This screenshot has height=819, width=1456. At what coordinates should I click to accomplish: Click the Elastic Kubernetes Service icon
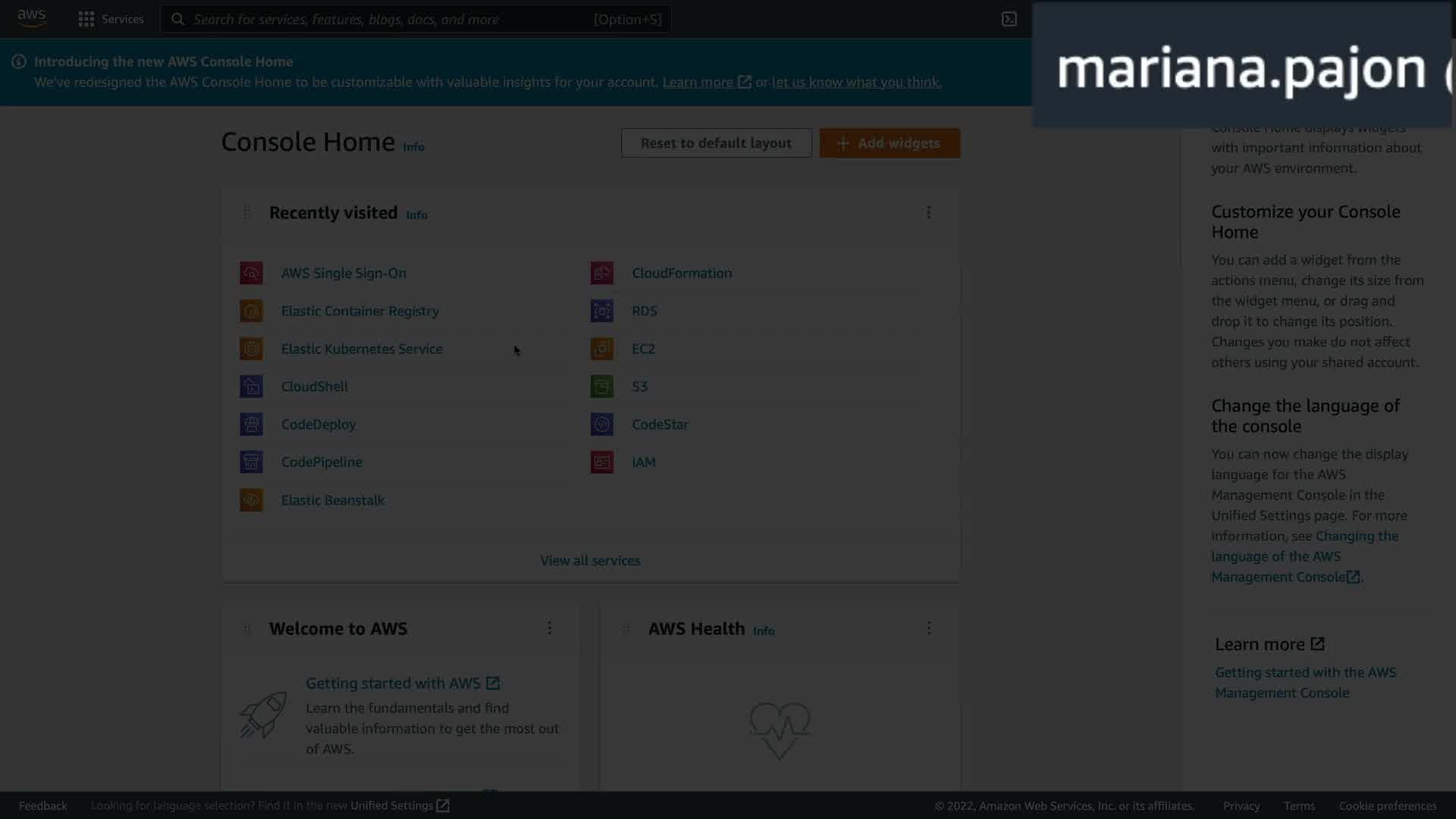point(251,349)
